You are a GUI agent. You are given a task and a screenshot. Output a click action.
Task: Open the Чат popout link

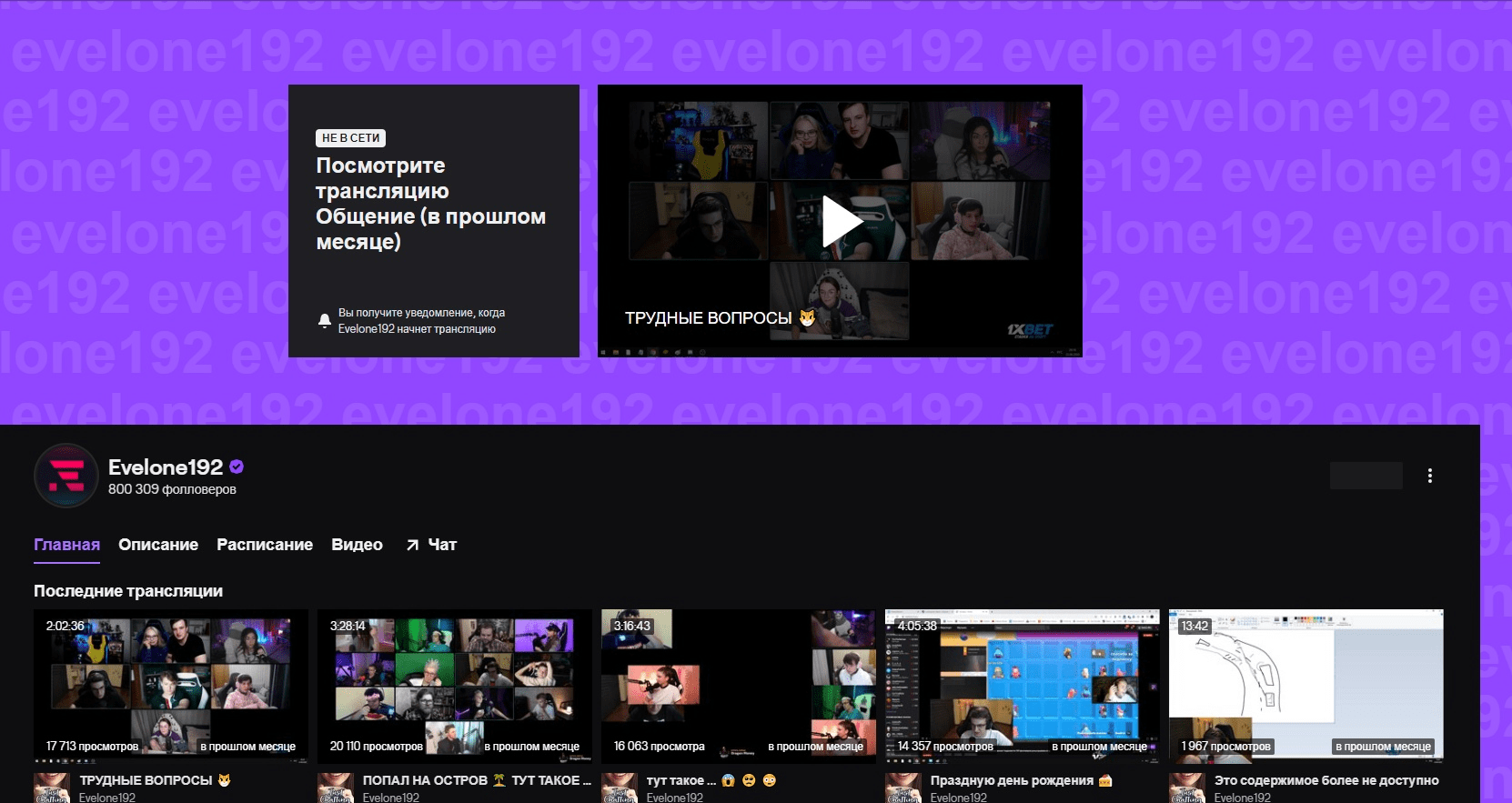[x=431, y=545]
